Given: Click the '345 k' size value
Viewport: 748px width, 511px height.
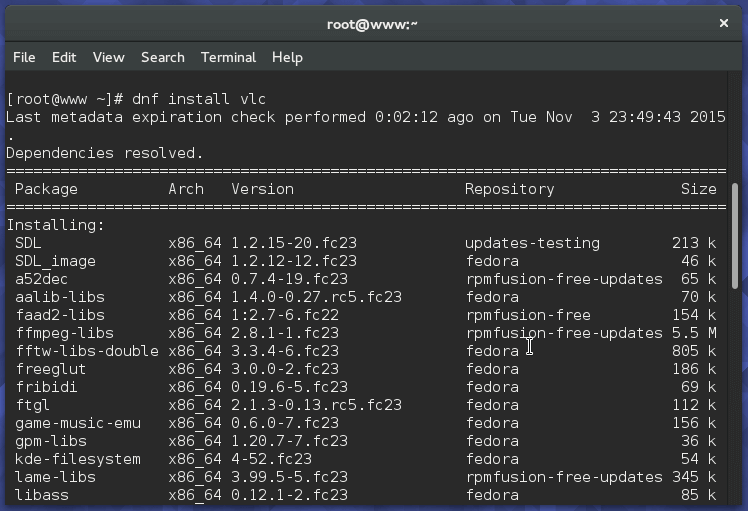Looking at the screenshot, I should [x=694, y=477].
